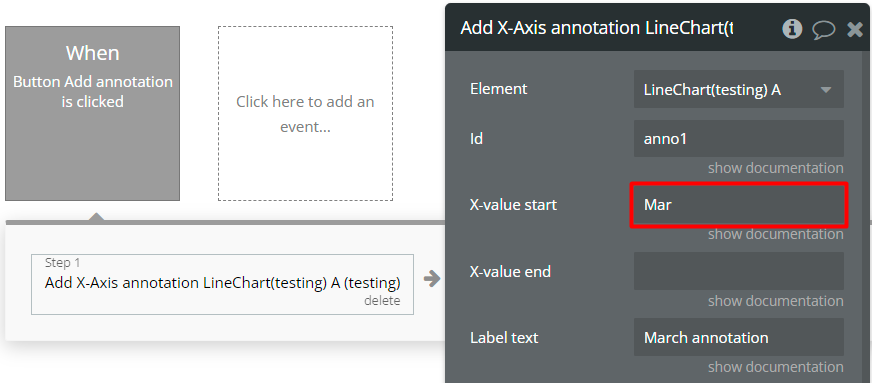The width and height of the screenshot is (872, 383).
Task: Show documentation under X-value end
Action: pyautogui.click(x=775, y=301)
